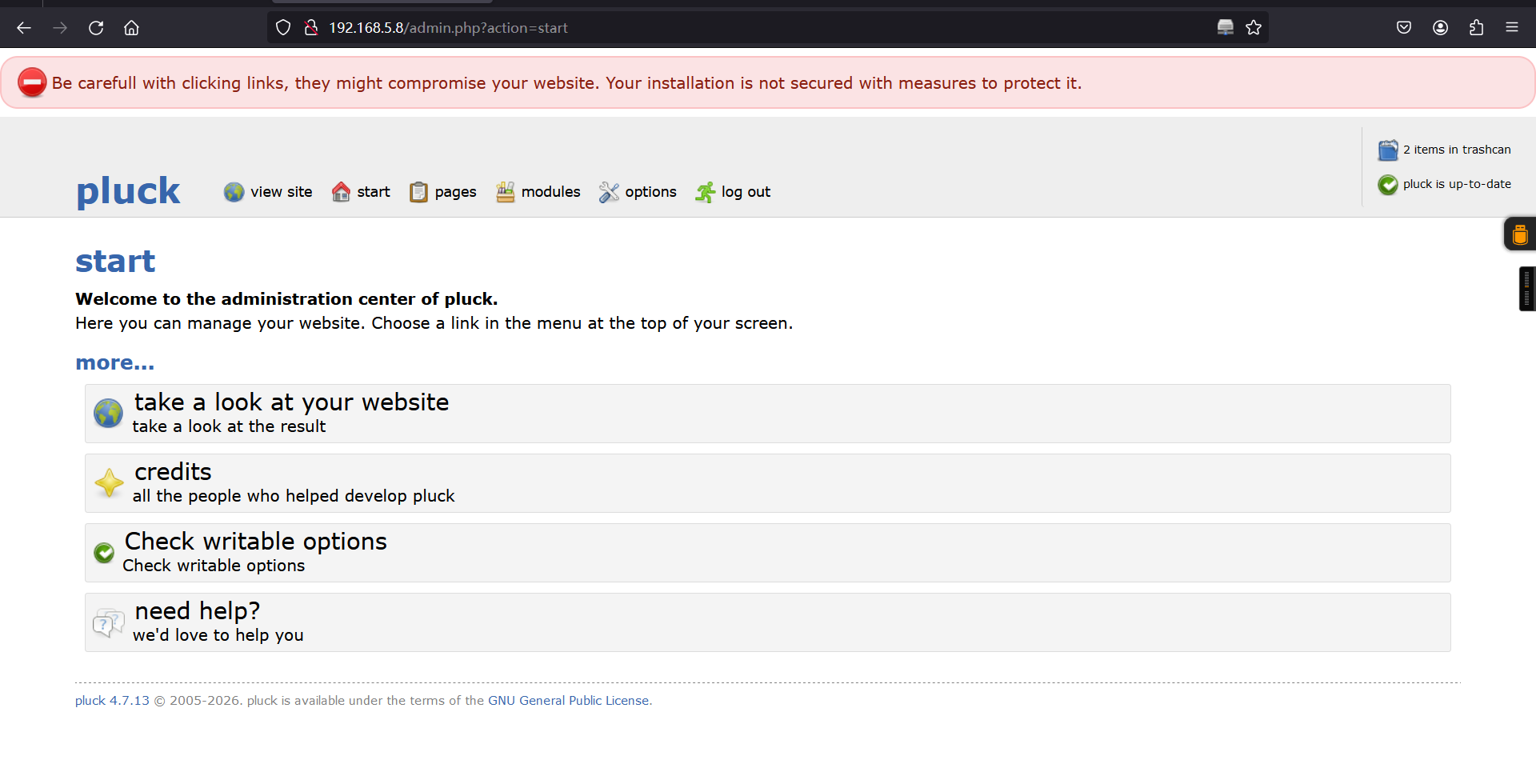The height and width of the screenshot is (784, 1536).
Task: Open need help? link
Action: click(197, 611)
